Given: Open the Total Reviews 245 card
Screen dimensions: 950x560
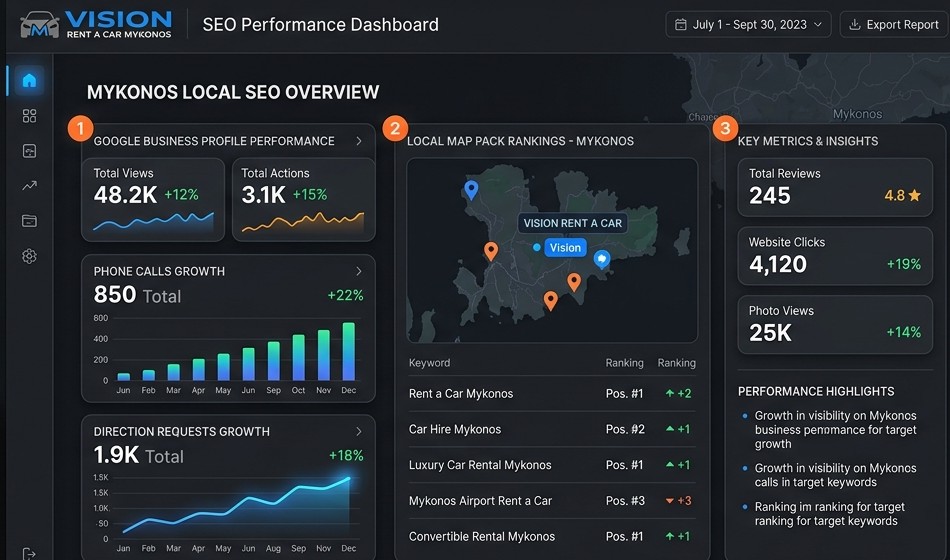Looking at the screenshot, I should pyautogui.click(x=835, y=187).
